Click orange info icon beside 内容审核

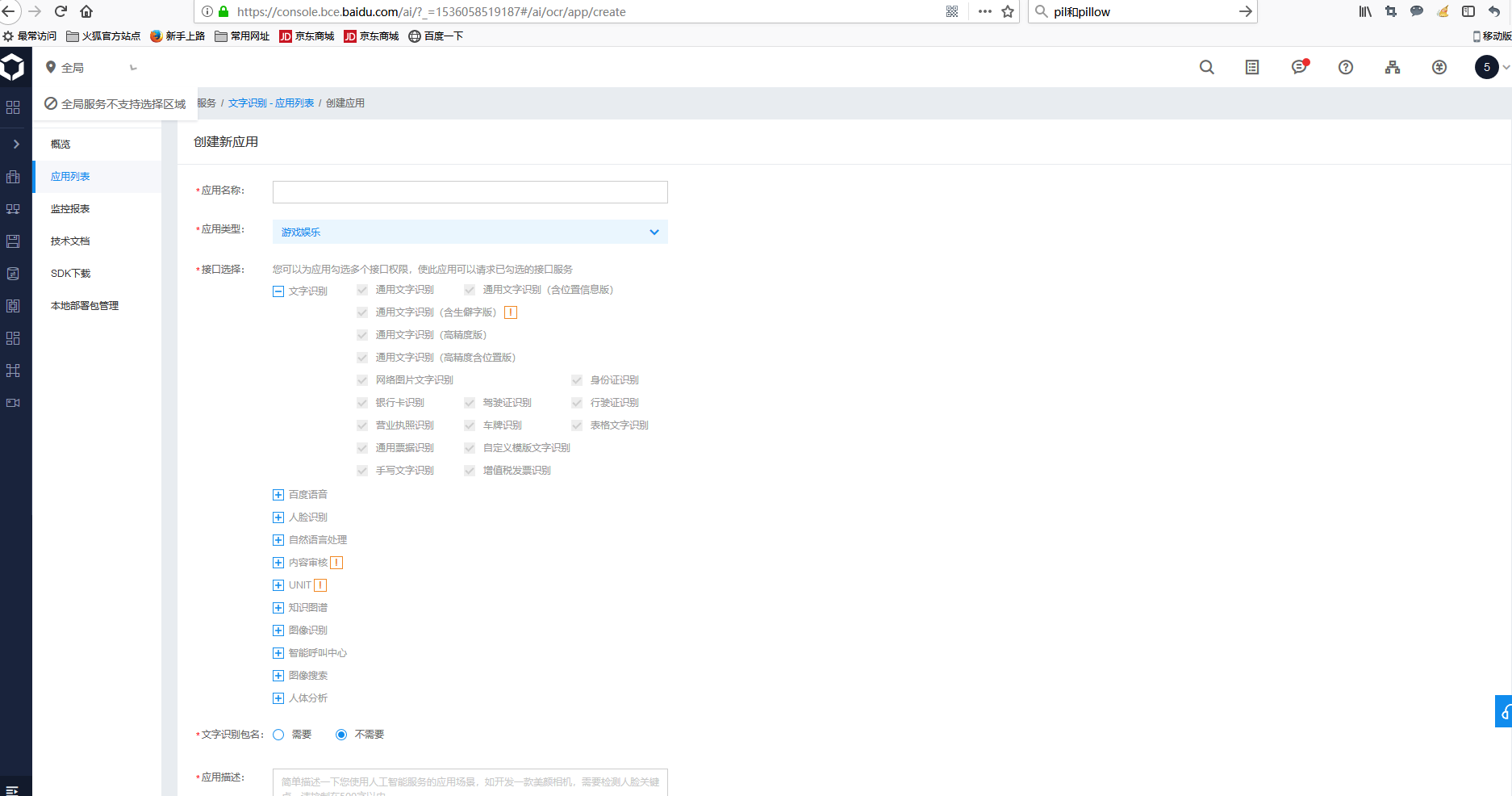(x=336, y=563)
